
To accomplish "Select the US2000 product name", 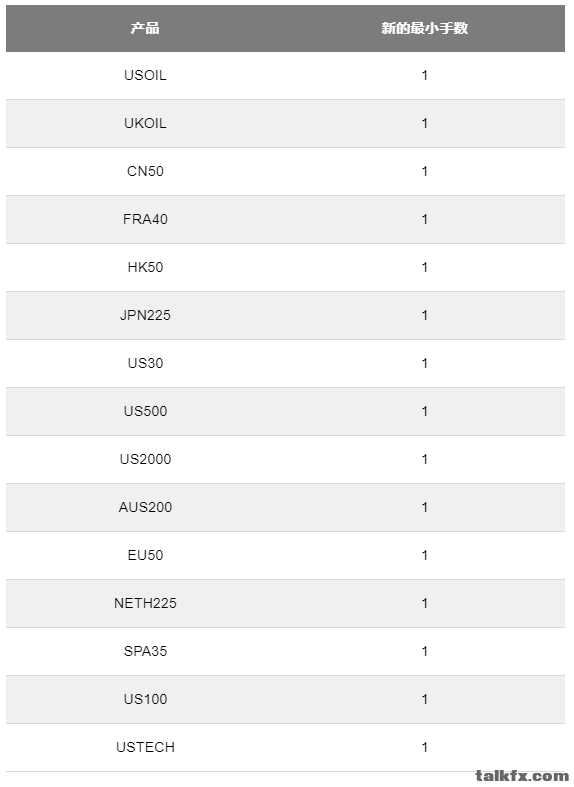I will point(145,459).
